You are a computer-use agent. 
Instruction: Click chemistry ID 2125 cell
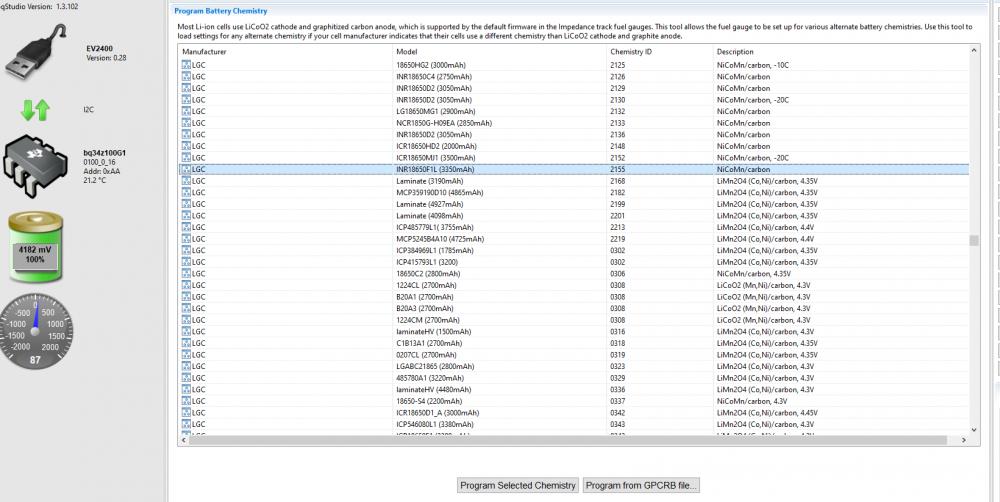click(617, 65)
